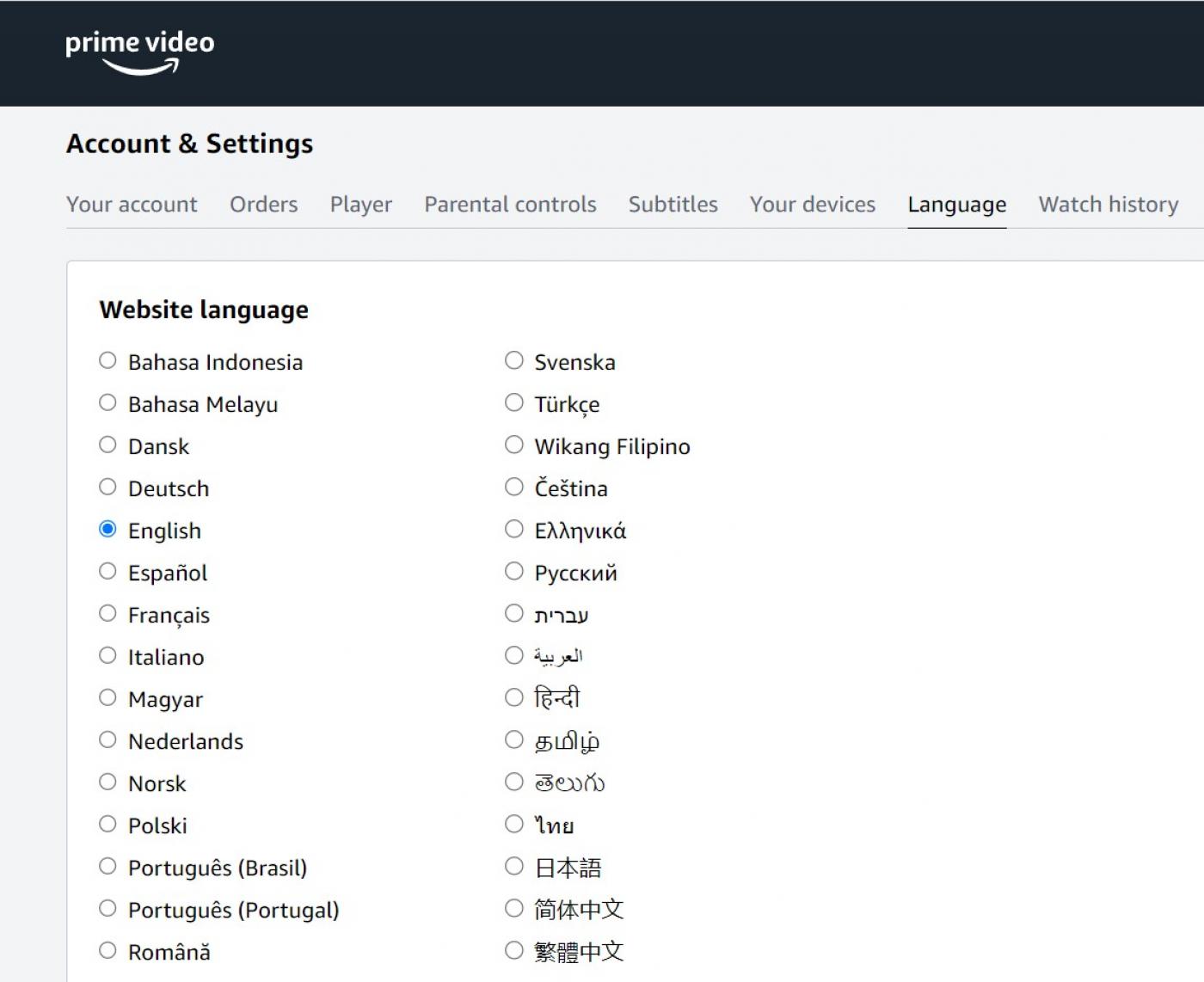Select the English language radio button

coord(107,529)
